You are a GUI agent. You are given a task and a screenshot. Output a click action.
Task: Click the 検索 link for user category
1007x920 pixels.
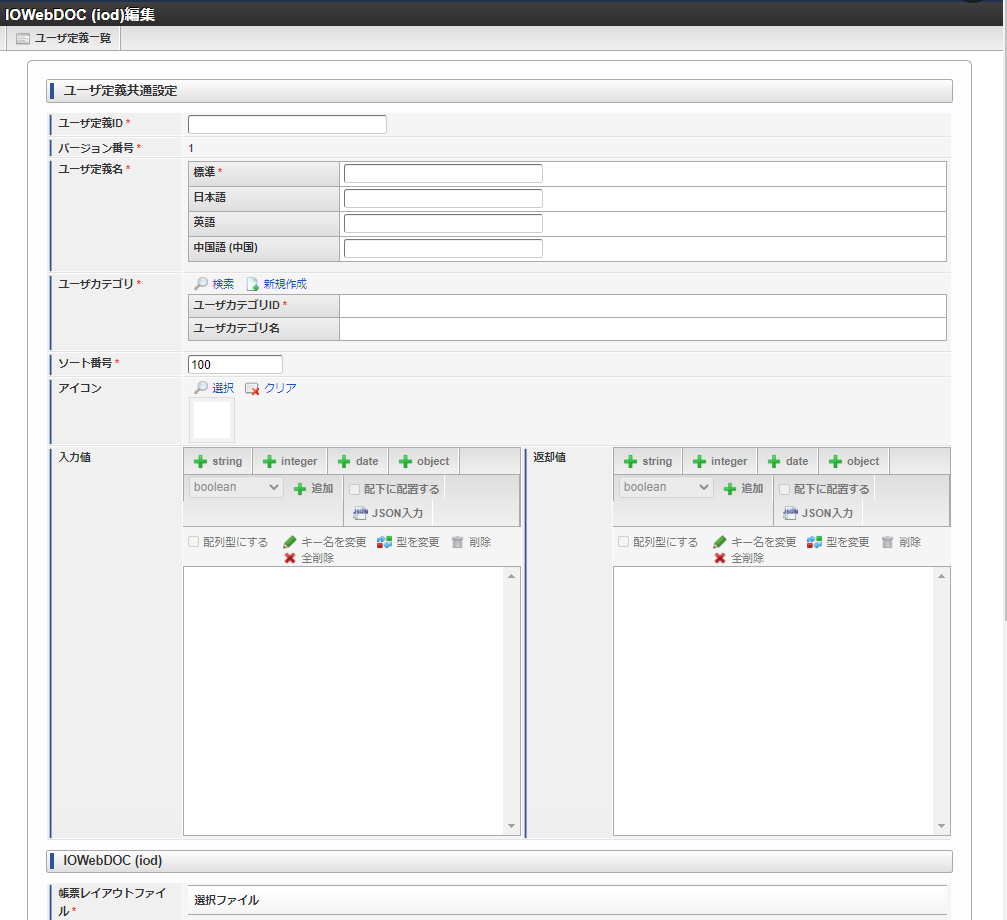click(x=223, y=284)
